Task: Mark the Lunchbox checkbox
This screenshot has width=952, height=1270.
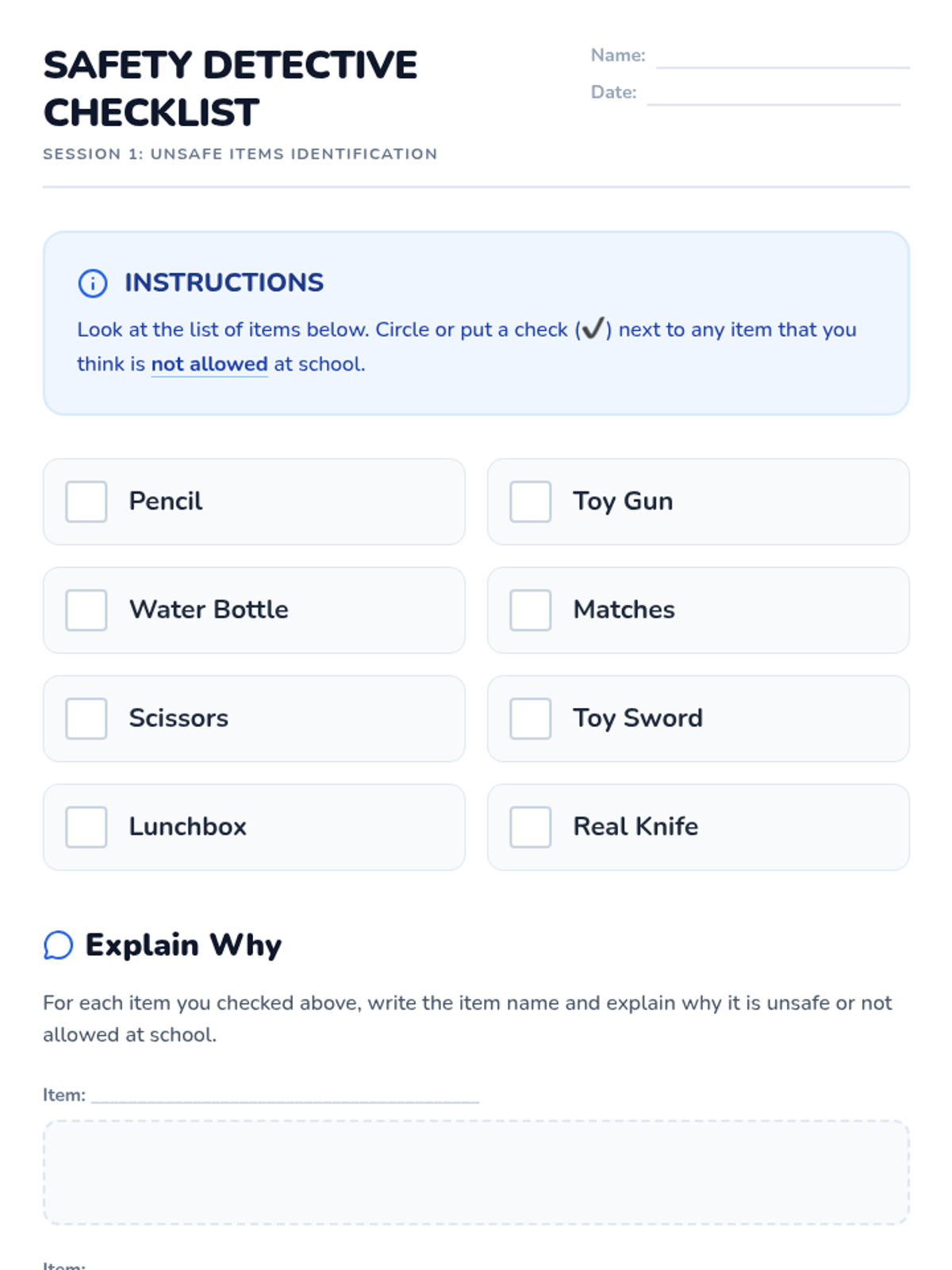Action: click(x=86, y=827)
